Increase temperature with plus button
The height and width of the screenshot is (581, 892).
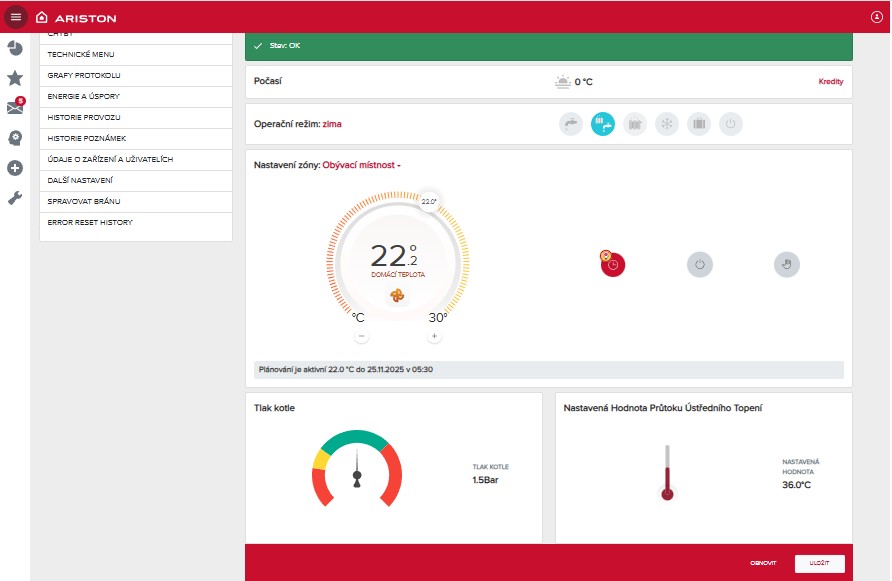point(434,336)
